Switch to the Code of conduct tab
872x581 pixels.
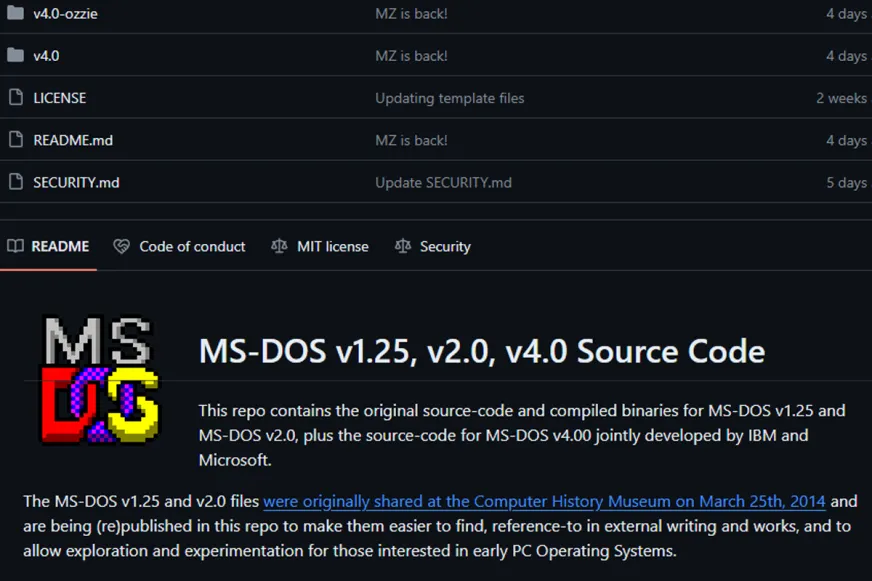coord(179,246)
